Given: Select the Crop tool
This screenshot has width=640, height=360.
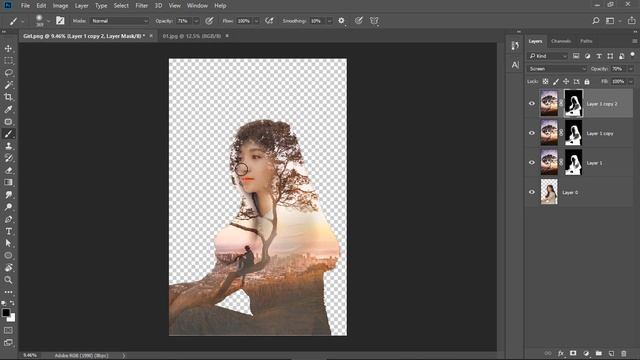Looking at the screenshot, I should (x=8, y=97).
